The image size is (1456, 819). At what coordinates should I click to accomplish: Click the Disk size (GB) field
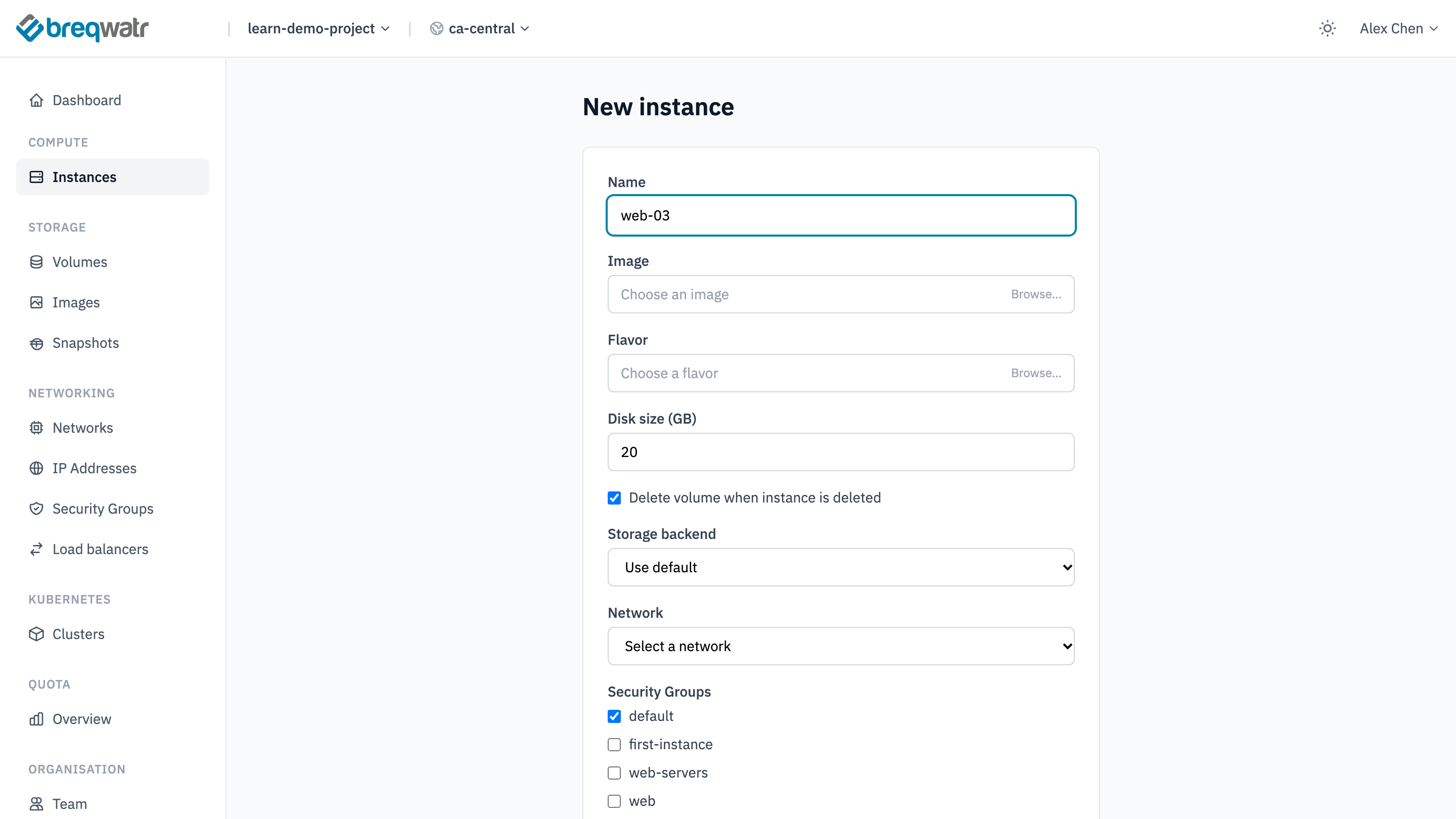(841, 451)
